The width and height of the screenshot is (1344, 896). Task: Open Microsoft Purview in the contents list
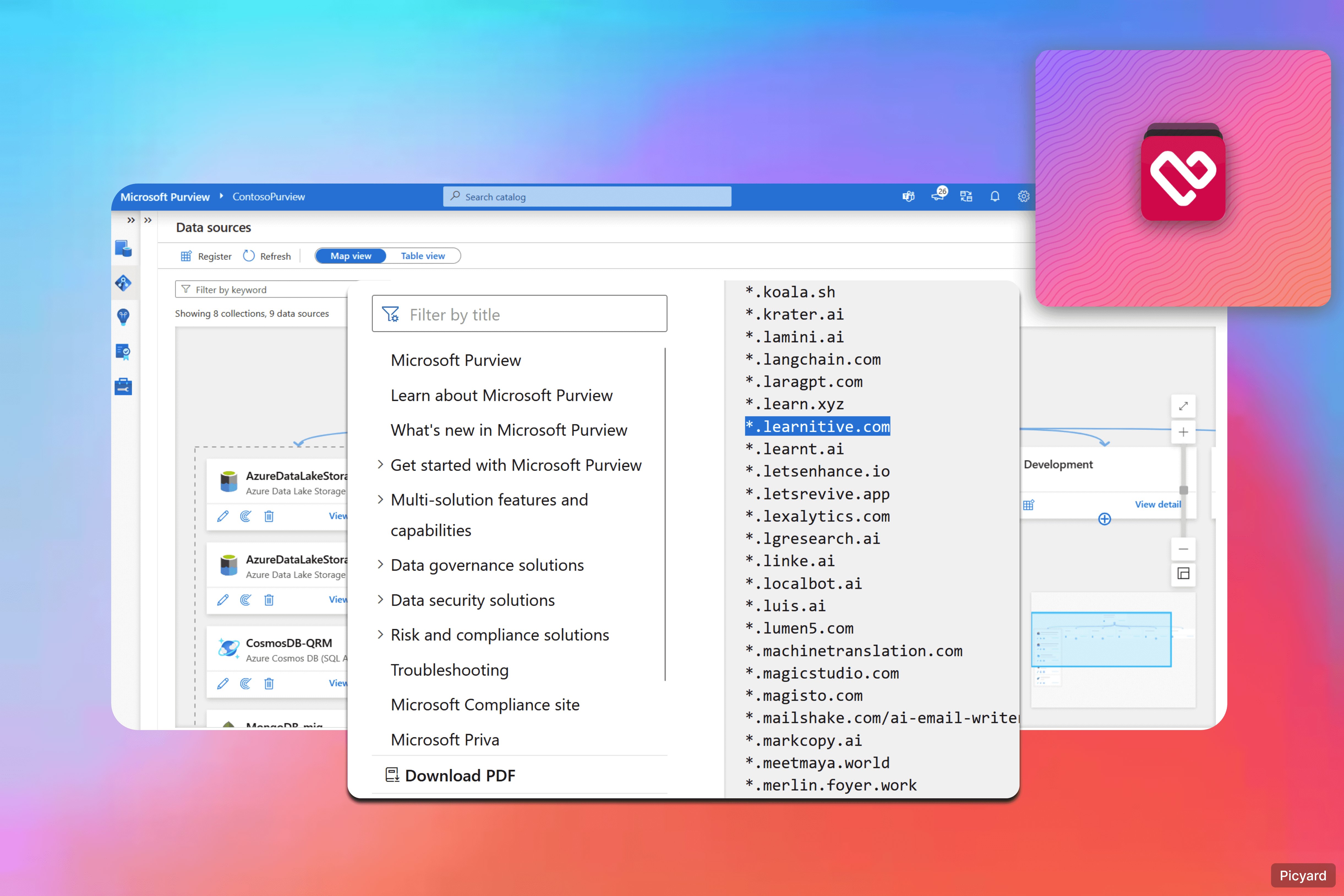coord(455,360)
